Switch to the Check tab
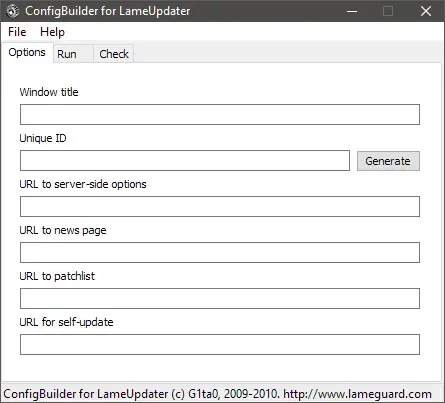Viewport: 445px width, 403px height. [x=114, y=54]
